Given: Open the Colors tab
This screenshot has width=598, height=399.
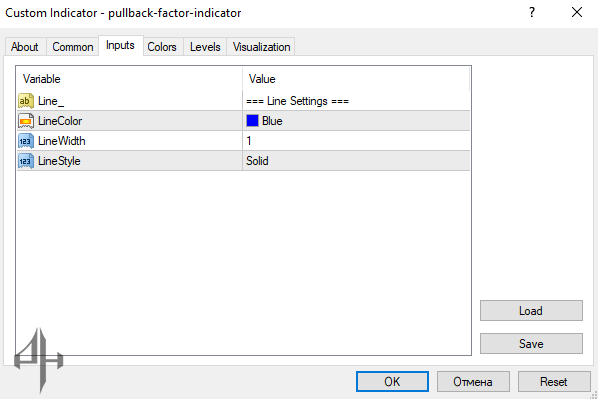Looking at the screenshot, I should tap(162, 47).
